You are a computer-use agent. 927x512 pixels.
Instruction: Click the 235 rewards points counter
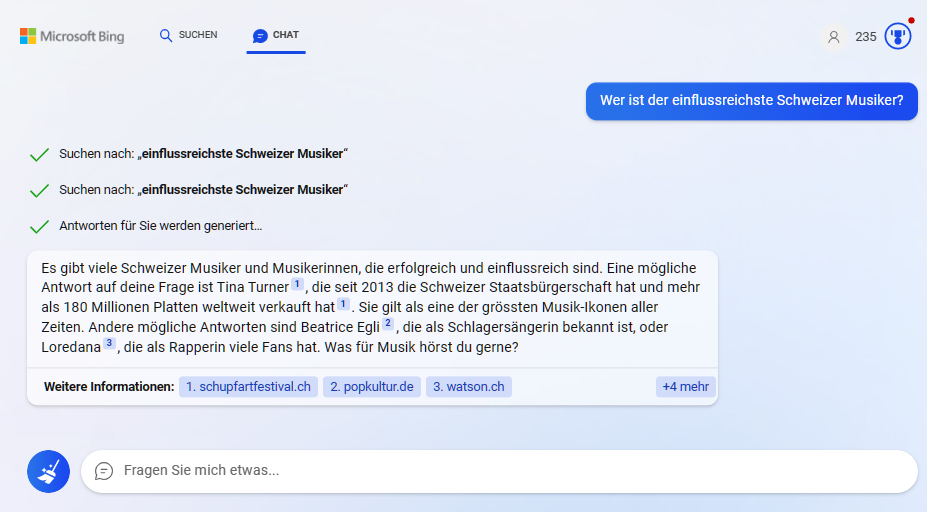point(866,37)
